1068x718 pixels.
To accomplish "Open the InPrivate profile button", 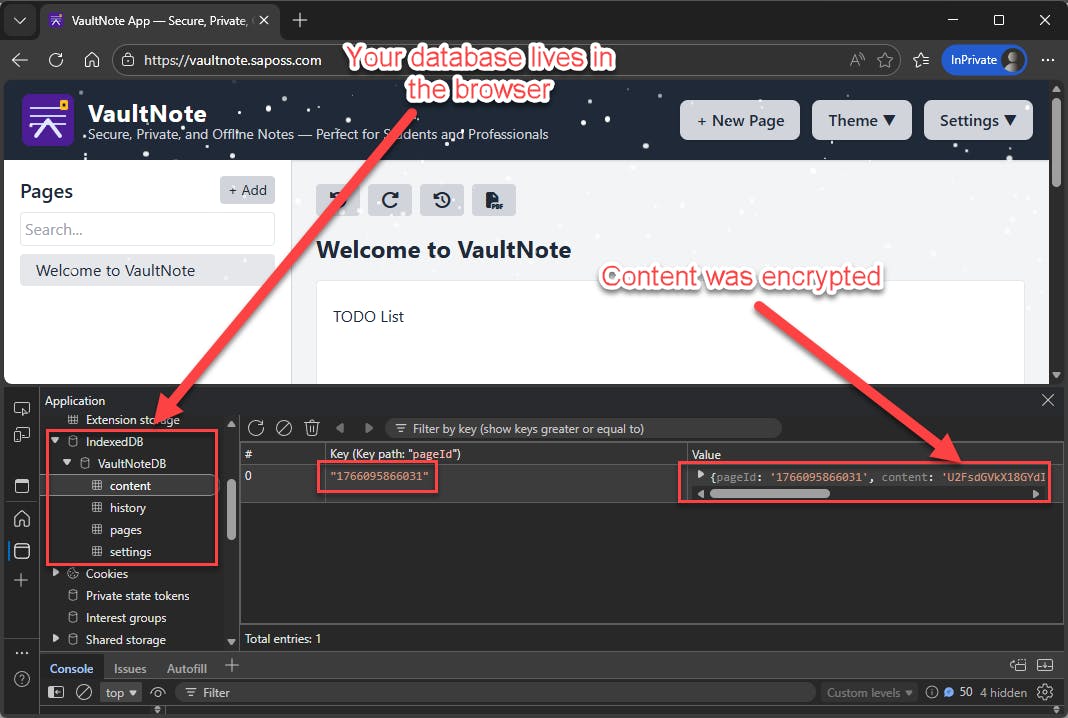I will click(984, 60).
